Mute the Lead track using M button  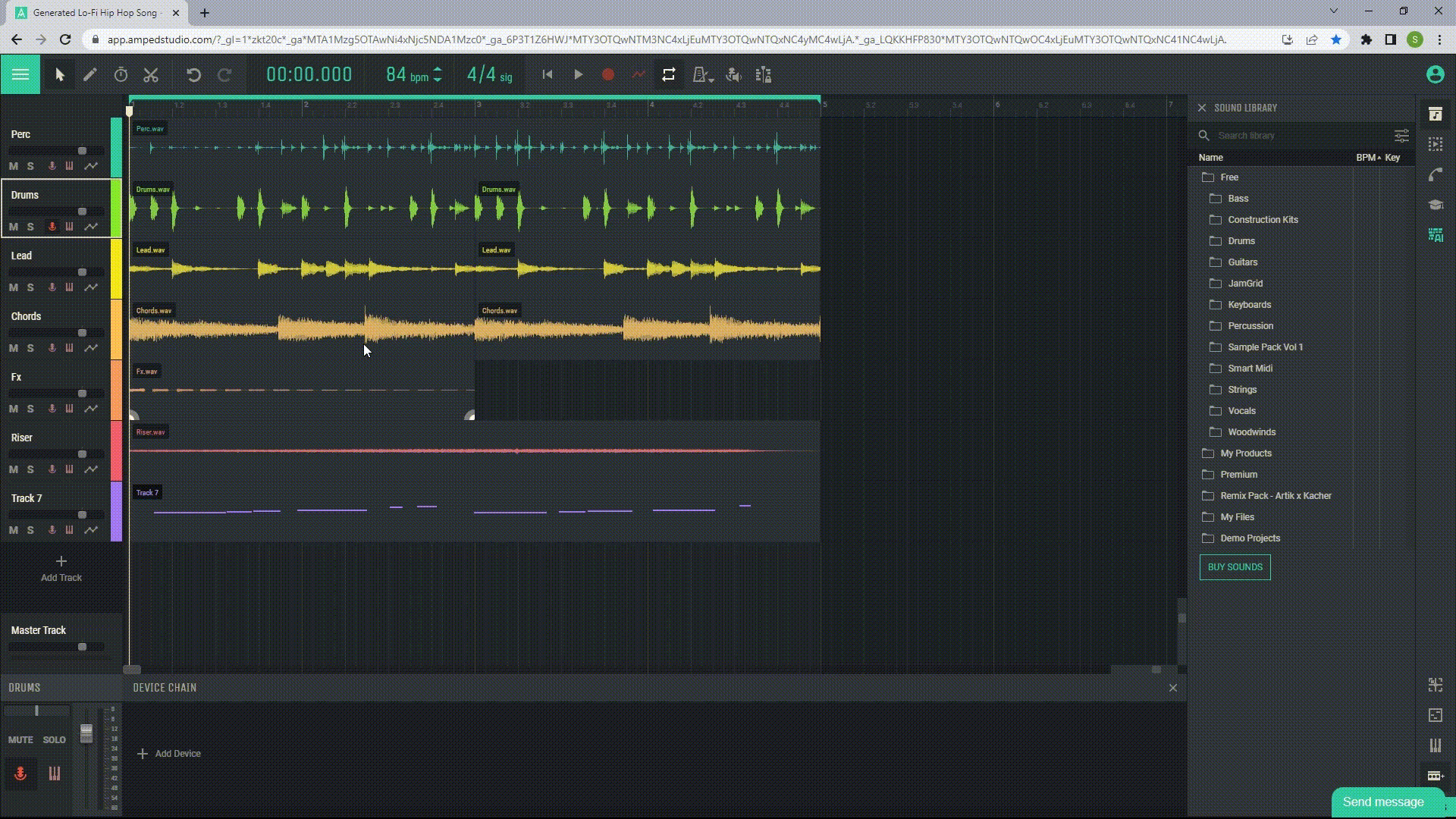pyautogui.click(x=14, y=287)
